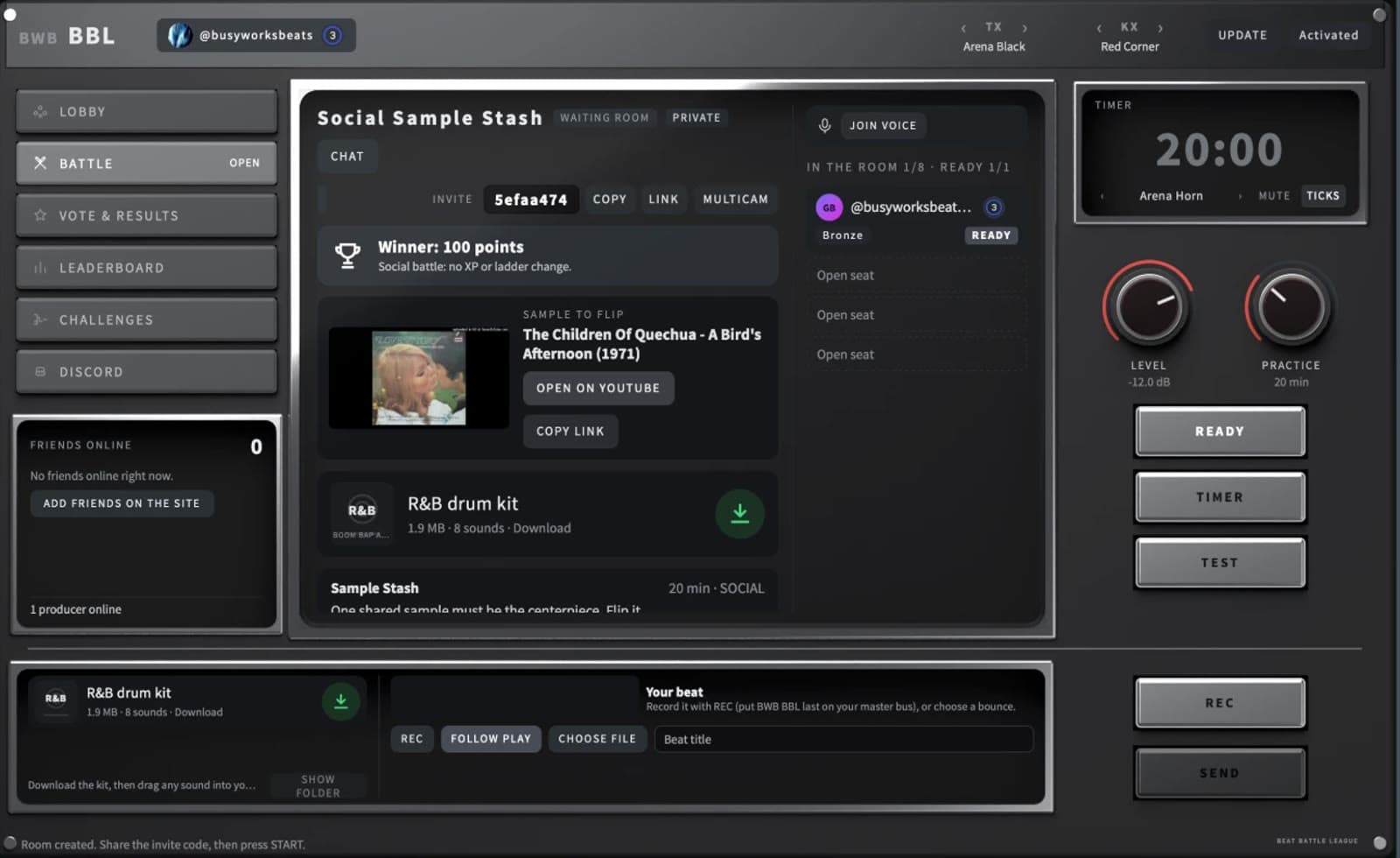This screenshot has height=858, width=1400.
Task: Click the LEVEL volume knob
Action: point(1148,307)
